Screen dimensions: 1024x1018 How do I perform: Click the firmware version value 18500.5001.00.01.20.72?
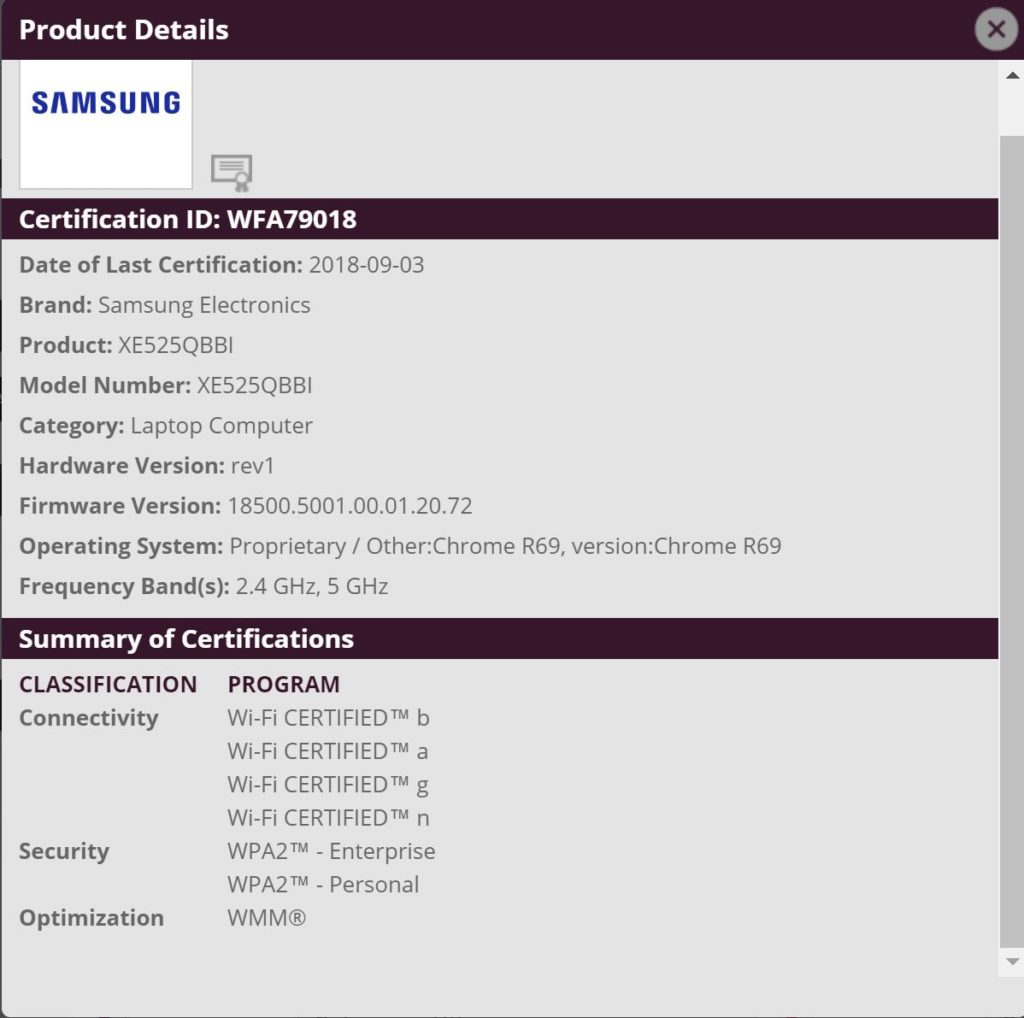(349, 506)
